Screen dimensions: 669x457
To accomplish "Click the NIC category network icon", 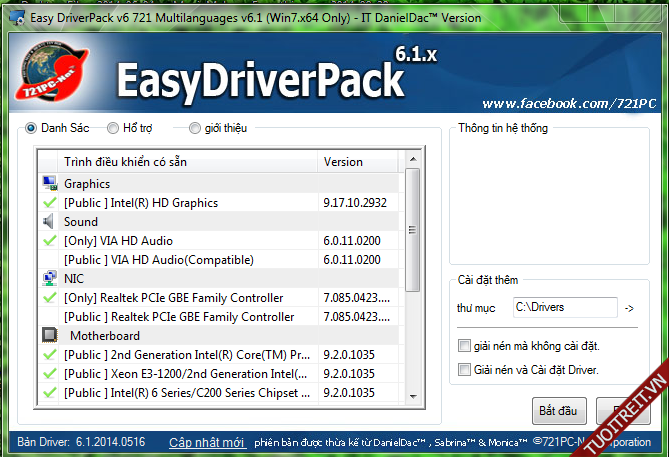I will [50, 279].
